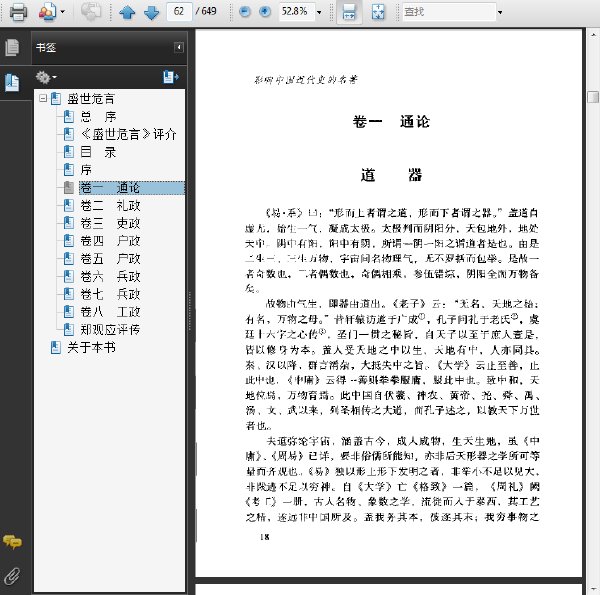Screen dimensions: 600x595
Task: Open the 卷七 兵政 bookmark
Action: [110, 294]
